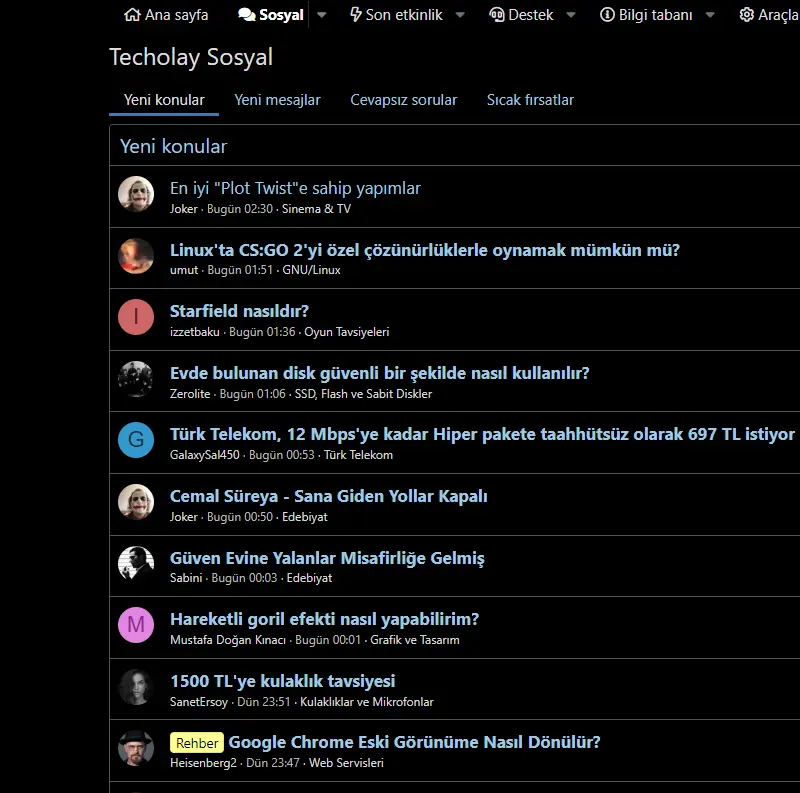This screenshot has width=800, height=793.
Task: Click username izzetbaku under Starfield thread
Action: tap(194, 332)
